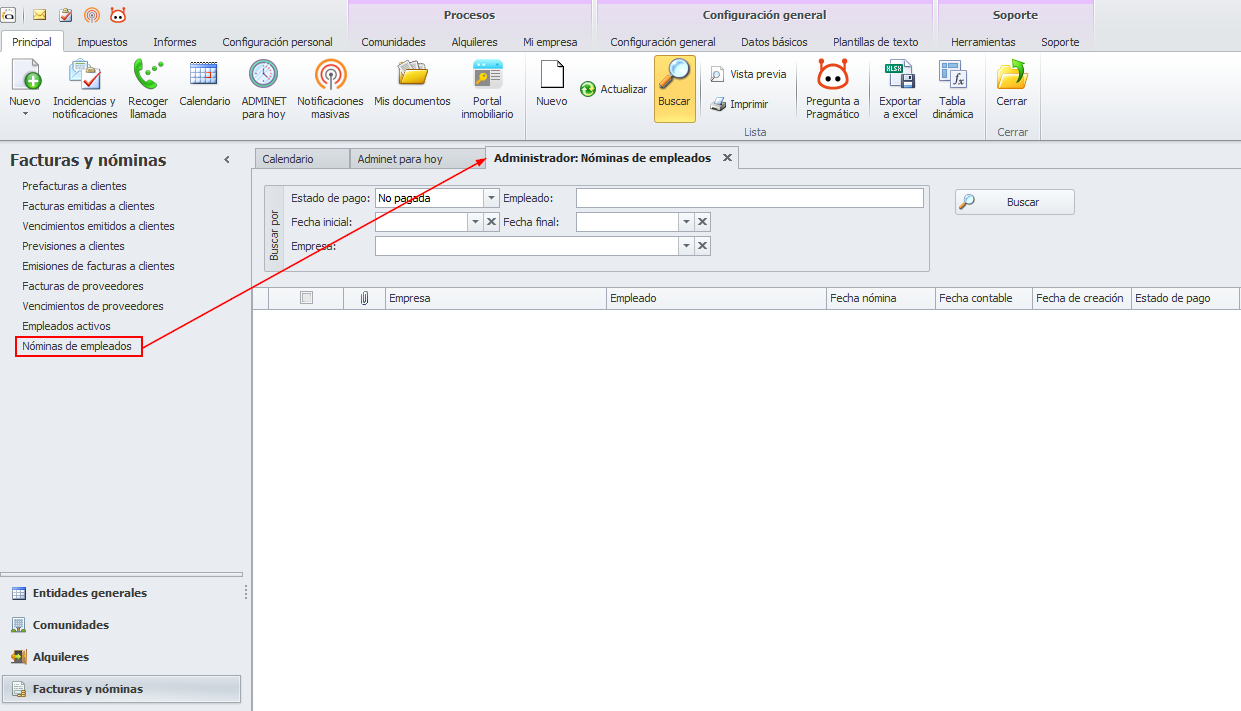Clear the Fecha inicial field
Screen dimensions: 1241x711
tap(492, 222)
